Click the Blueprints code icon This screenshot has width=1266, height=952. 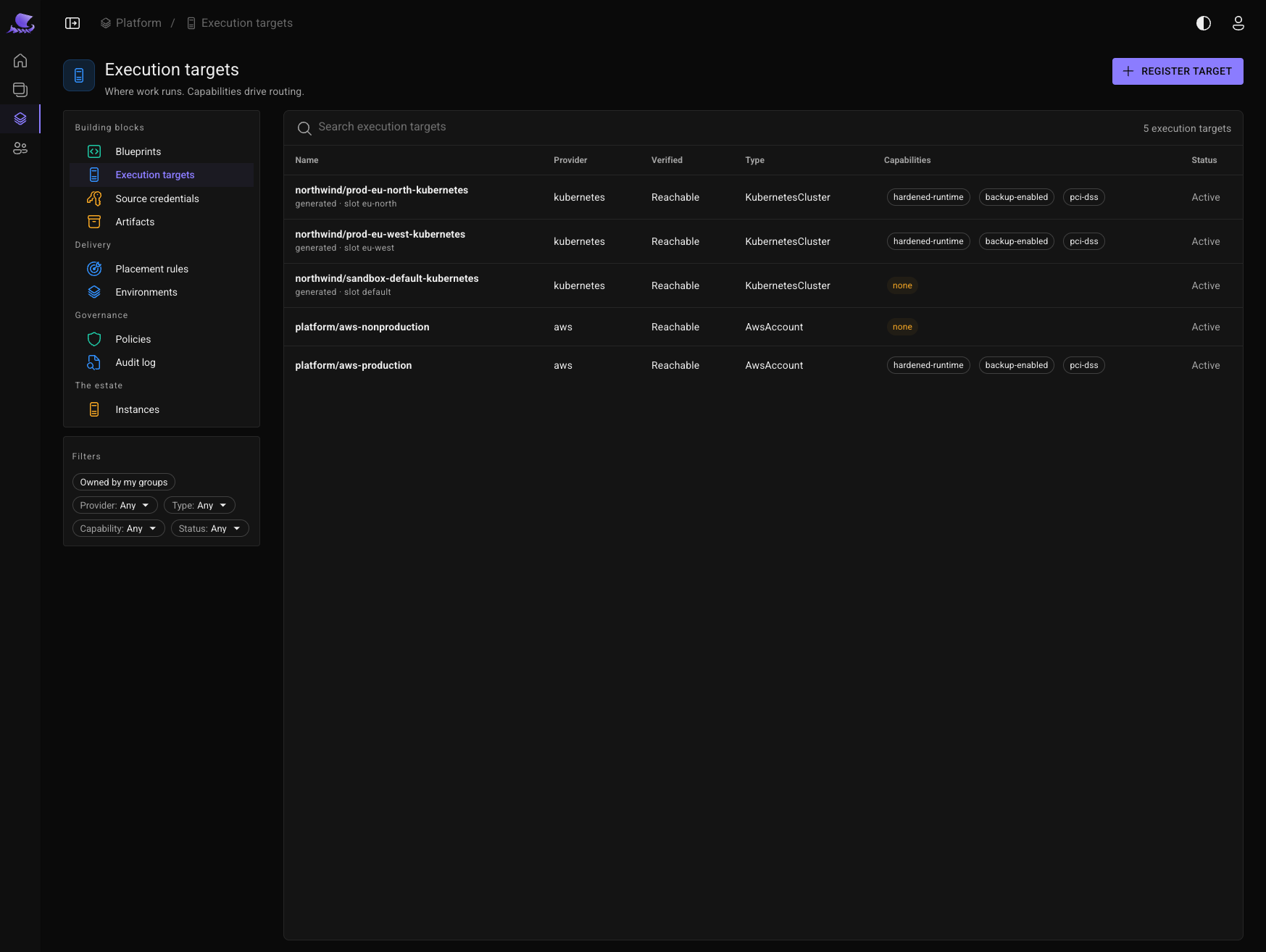click(x=94, y=151)
